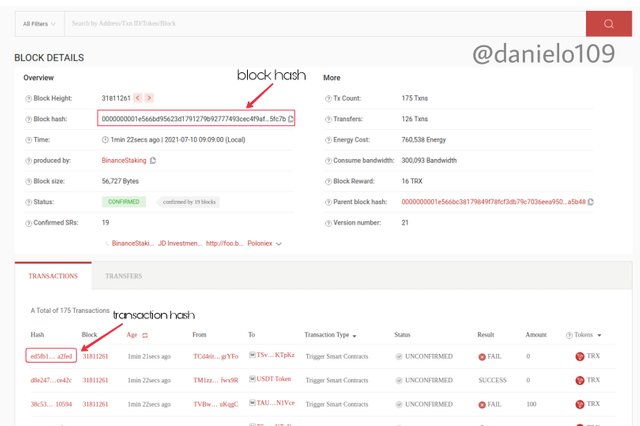Click Block Reward help icon
This screenshot has height=426, width=640.
[x=328, y=182]
